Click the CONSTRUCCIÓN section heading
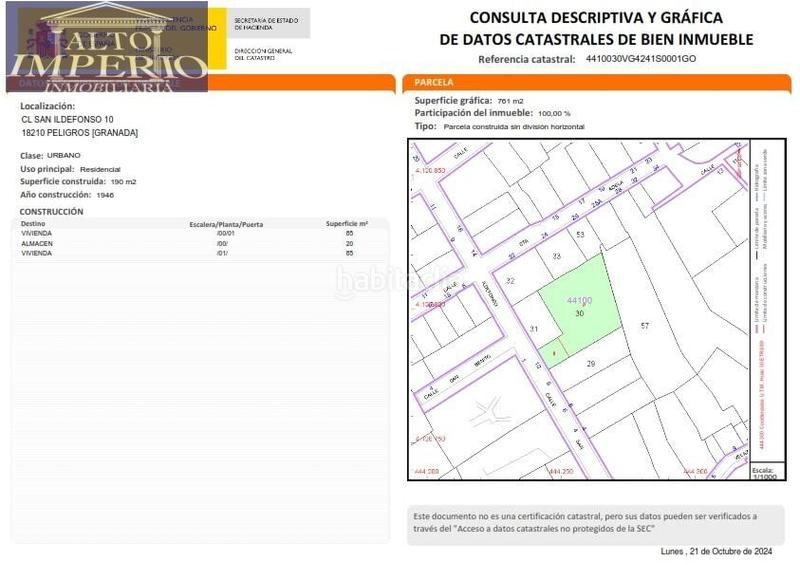This screenshot has height=565, width=800. pos(52,212)
